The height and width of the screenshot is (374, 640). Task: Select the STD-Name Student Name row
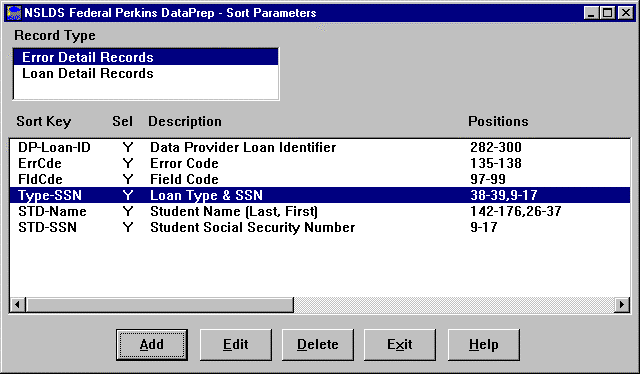(x=320, y=211)
